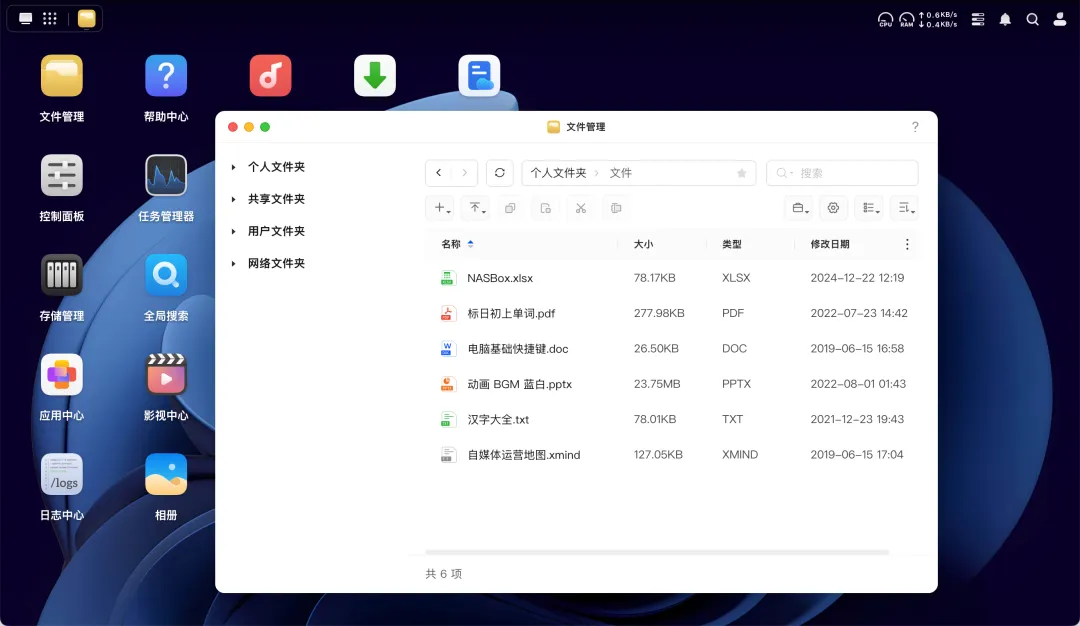This screenshot has height=626, width=1080.
Task: Check the RAM usage indicator
Action: coord(906,19)
